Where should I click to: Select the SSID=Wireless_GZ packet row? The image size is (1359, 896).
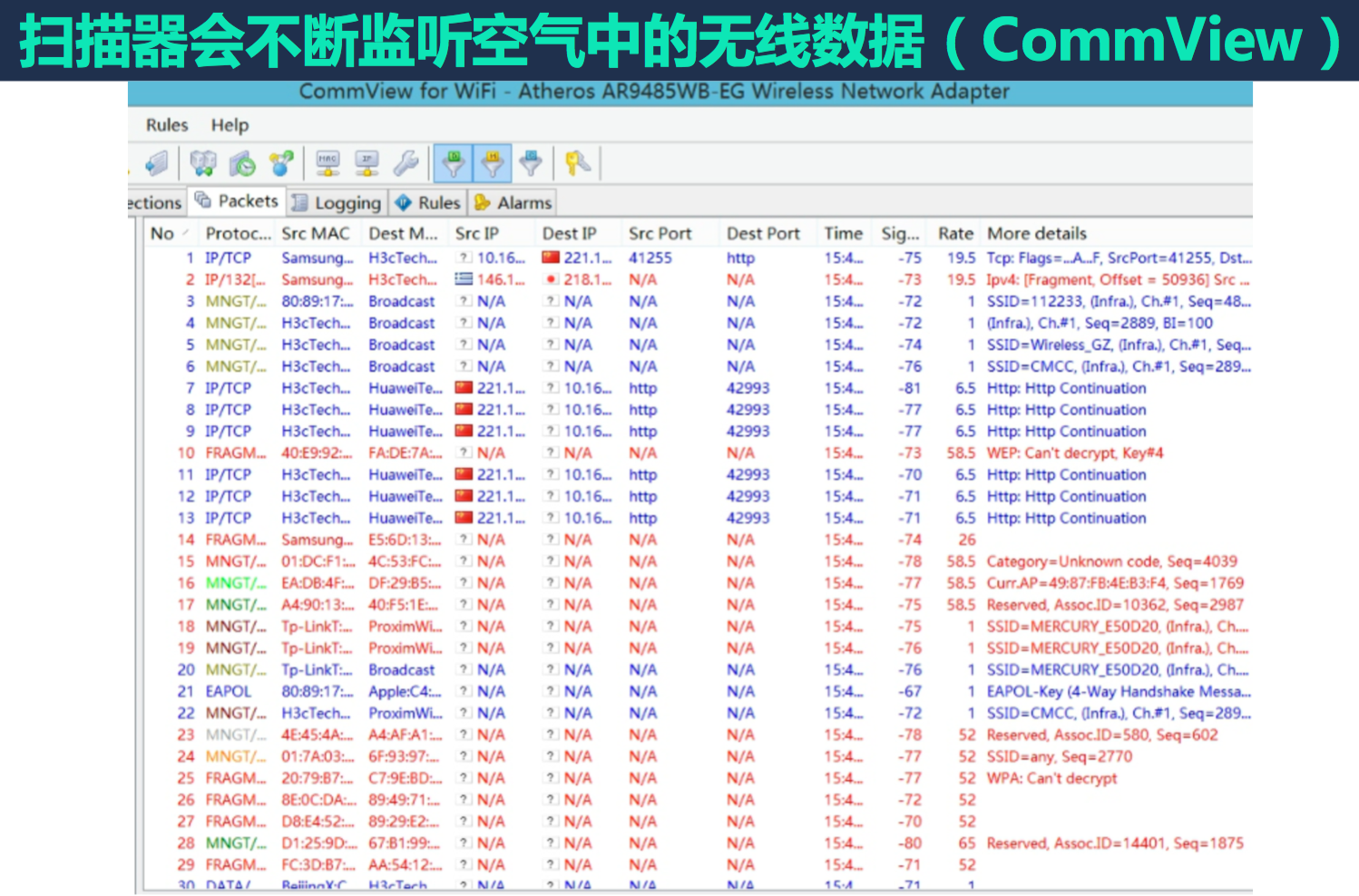pyautogui.click(x=699, y=346)
